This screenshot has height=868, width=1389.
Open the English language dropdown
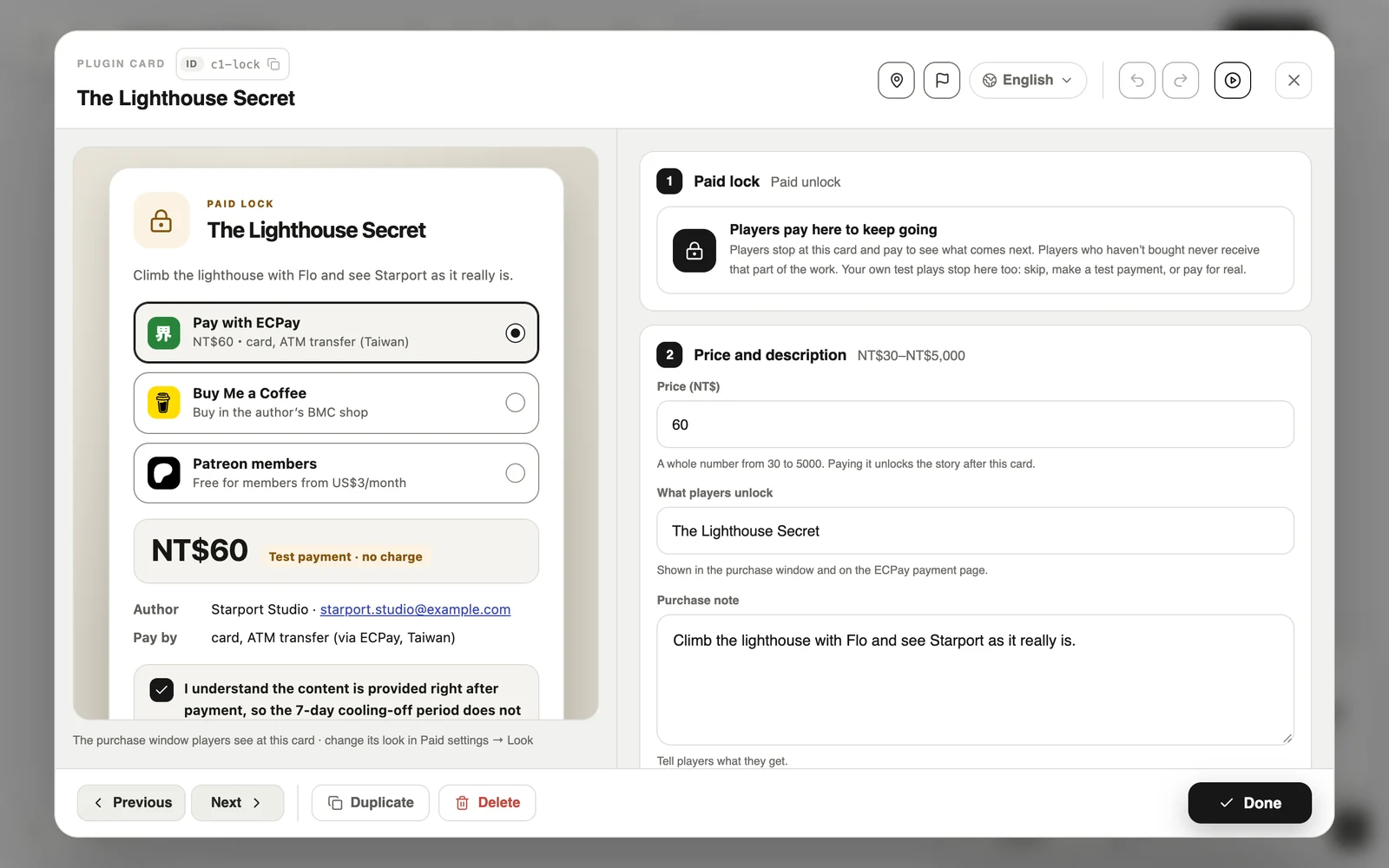[x=1028, y=80]
